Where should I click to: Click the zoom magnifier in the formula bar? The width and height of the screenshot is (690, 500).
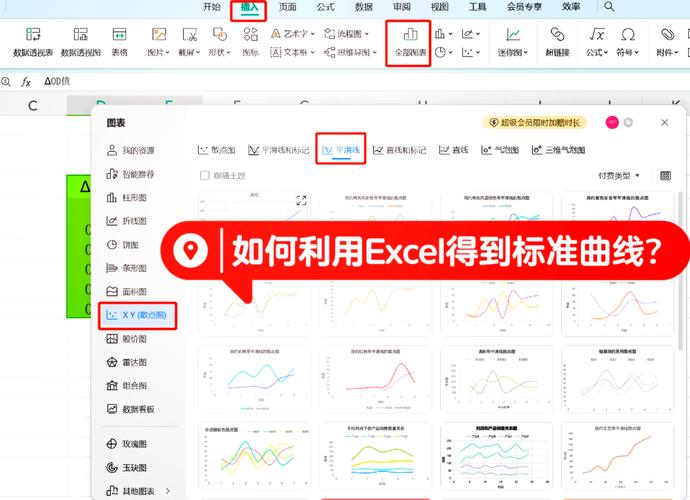pos(5,81)
